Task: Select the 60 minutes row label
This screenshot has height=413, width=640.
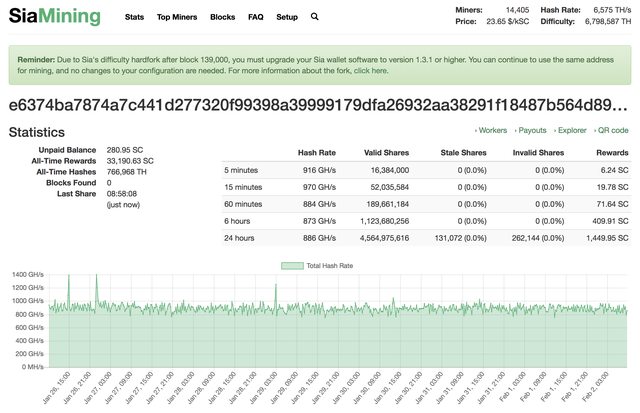Action: tap(243, 204)
